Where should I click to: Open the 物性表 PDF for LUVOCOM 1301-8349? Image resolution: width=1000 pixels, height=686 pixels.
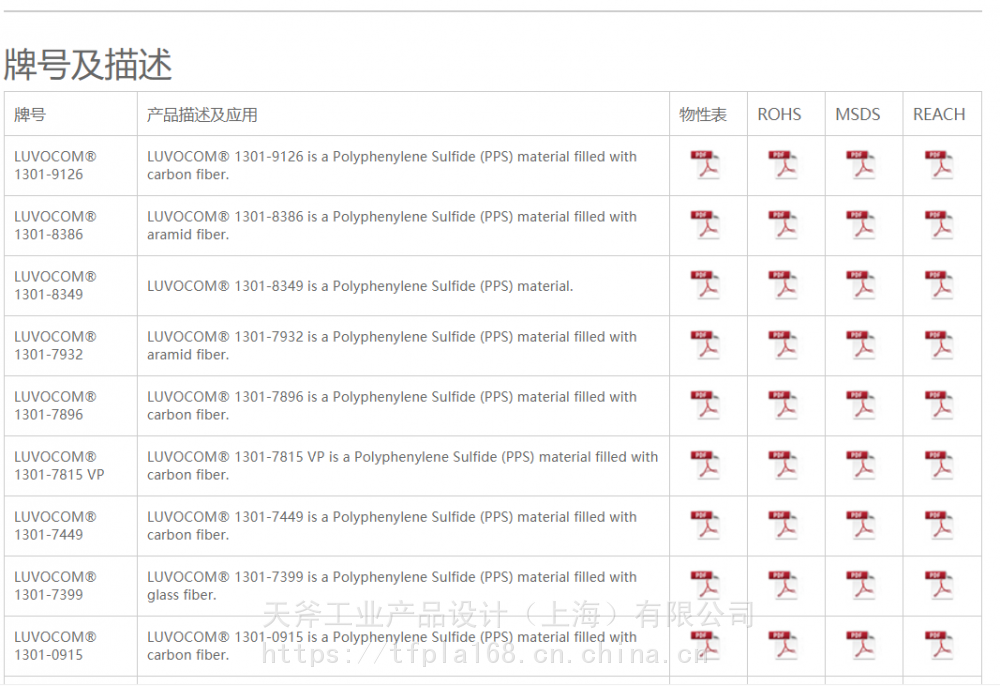click(x=705, y=285)
